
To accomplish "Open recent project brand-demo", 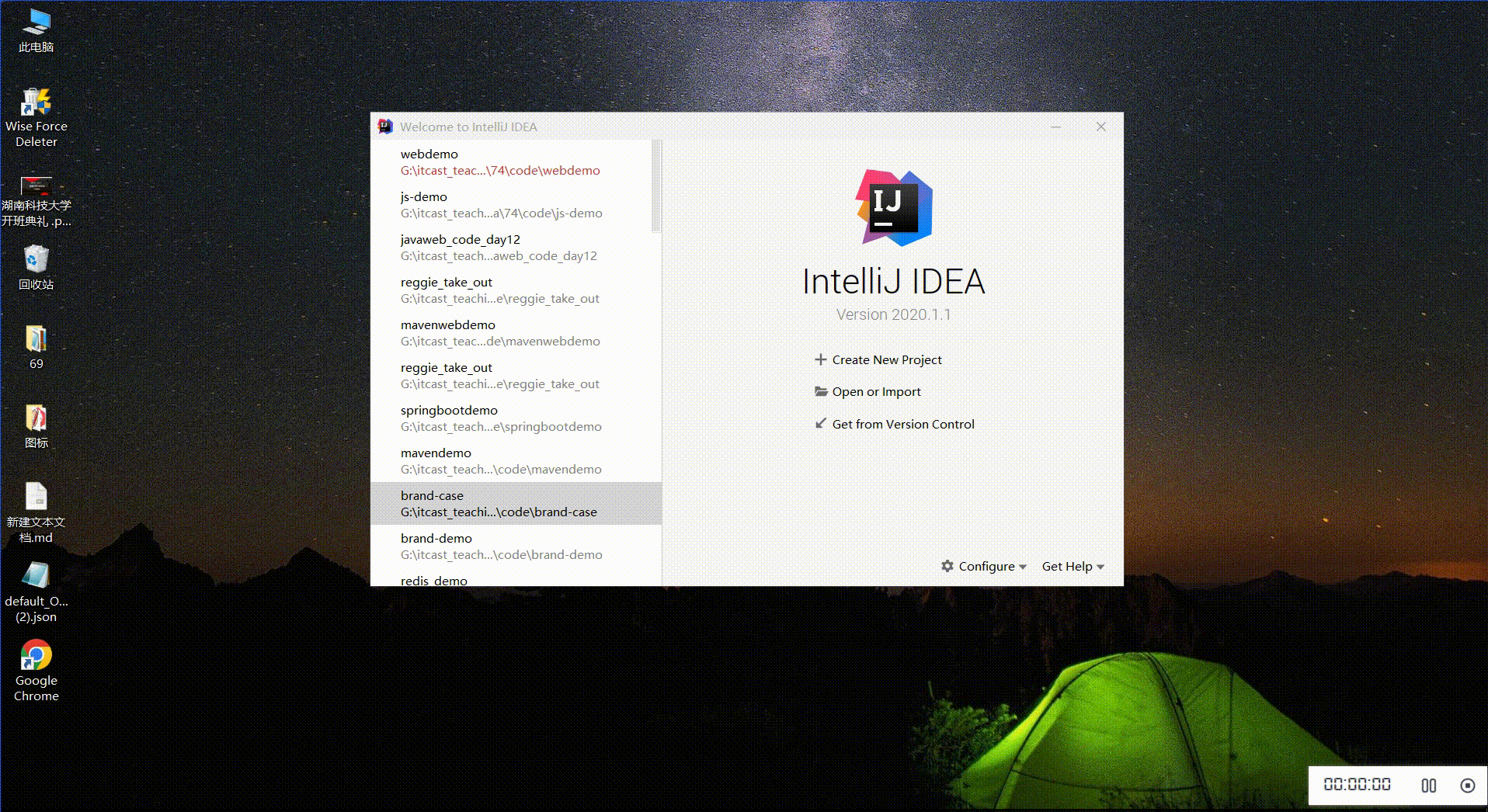I will pyautogui.click(x=516, y=546).
